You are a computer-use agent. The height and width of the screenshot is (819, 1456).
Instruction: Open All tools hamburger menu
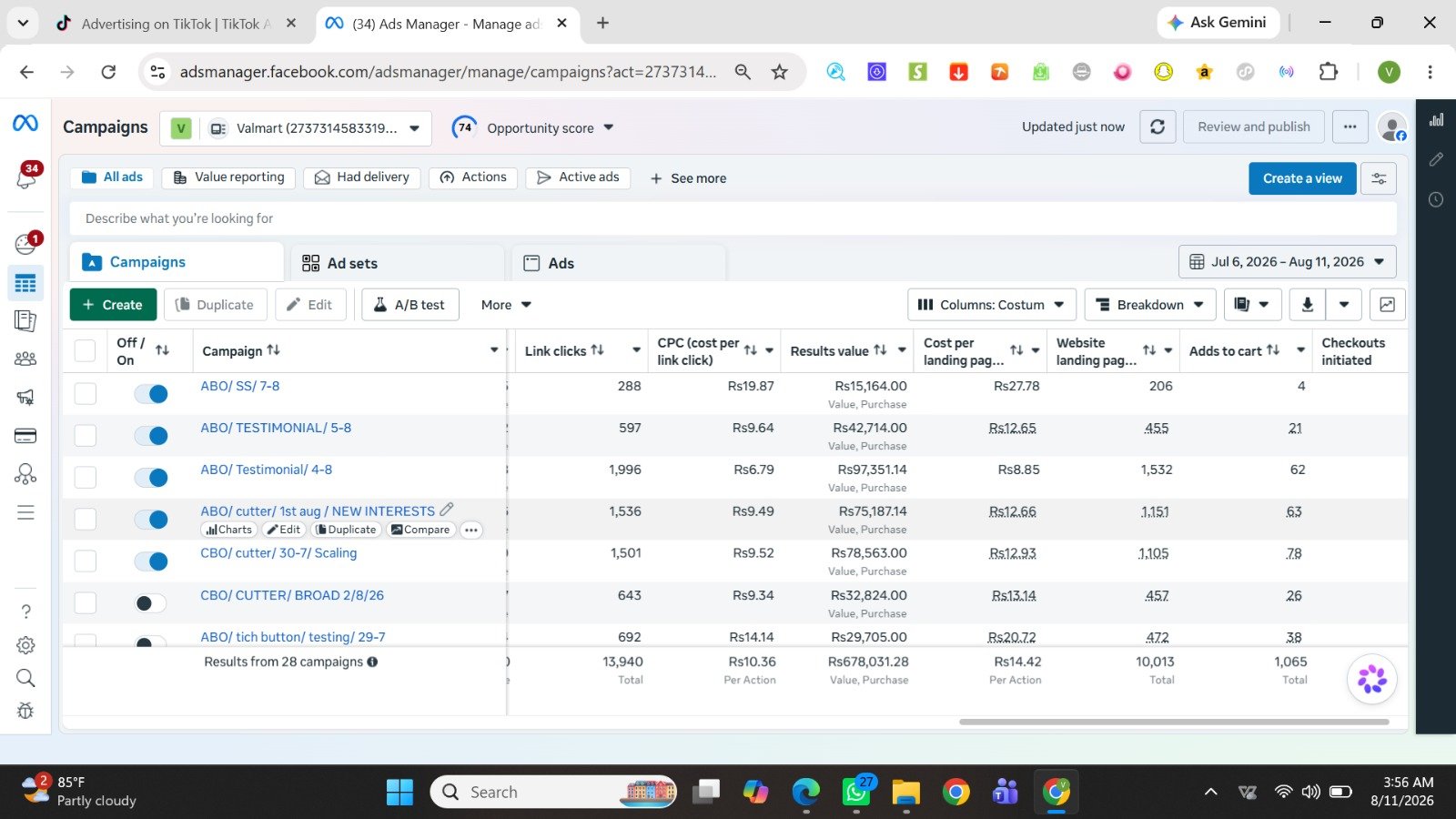point(25,512)
